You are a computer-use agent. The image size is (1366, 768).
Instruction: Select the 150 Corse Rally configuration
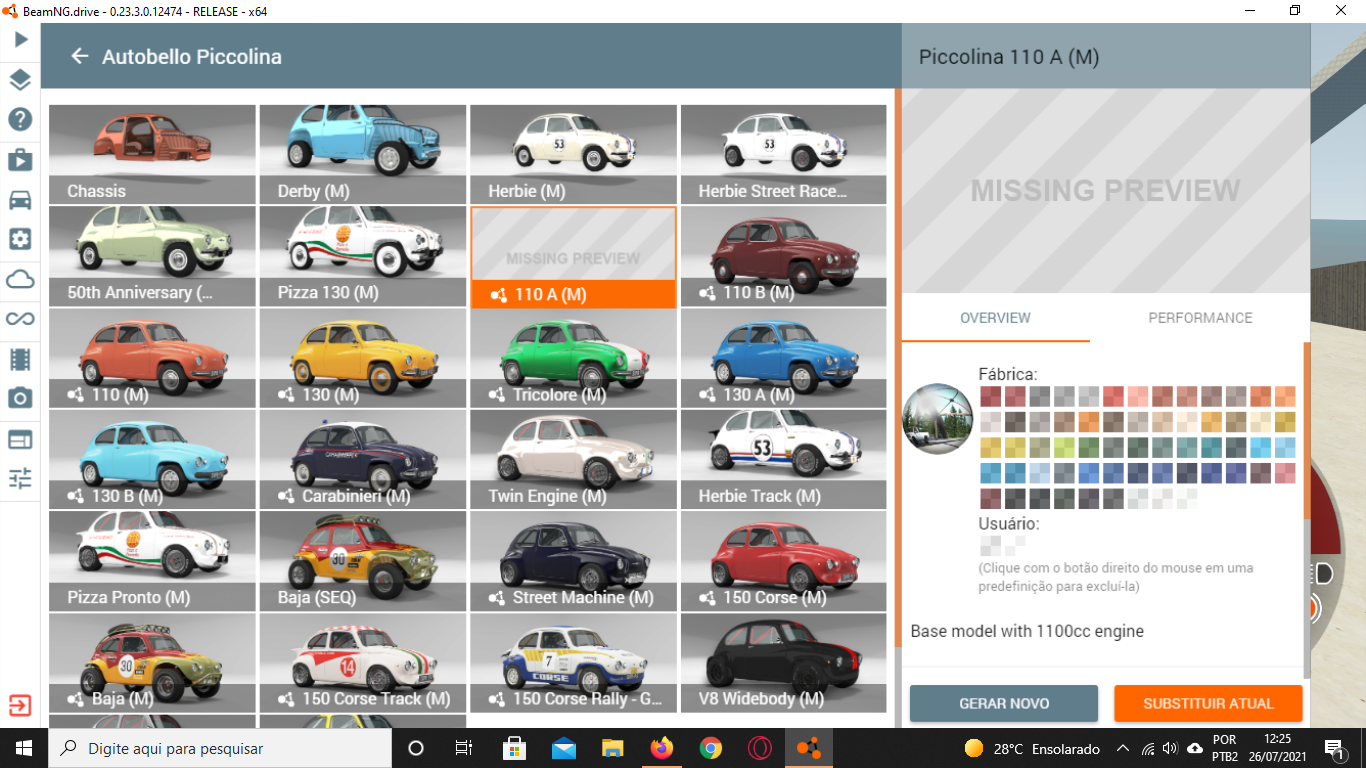pyautogui.click(x=573, y=663)
